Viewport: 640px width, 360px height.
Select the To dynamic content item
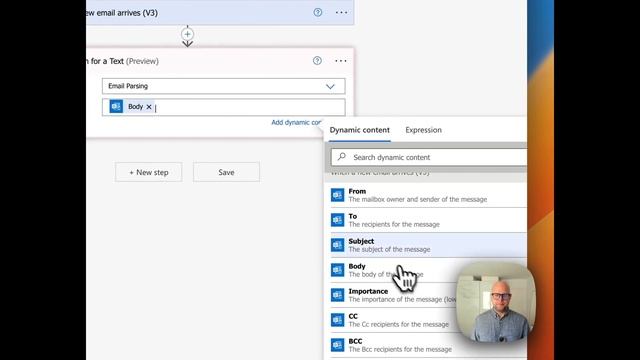[x=428, y=220]
